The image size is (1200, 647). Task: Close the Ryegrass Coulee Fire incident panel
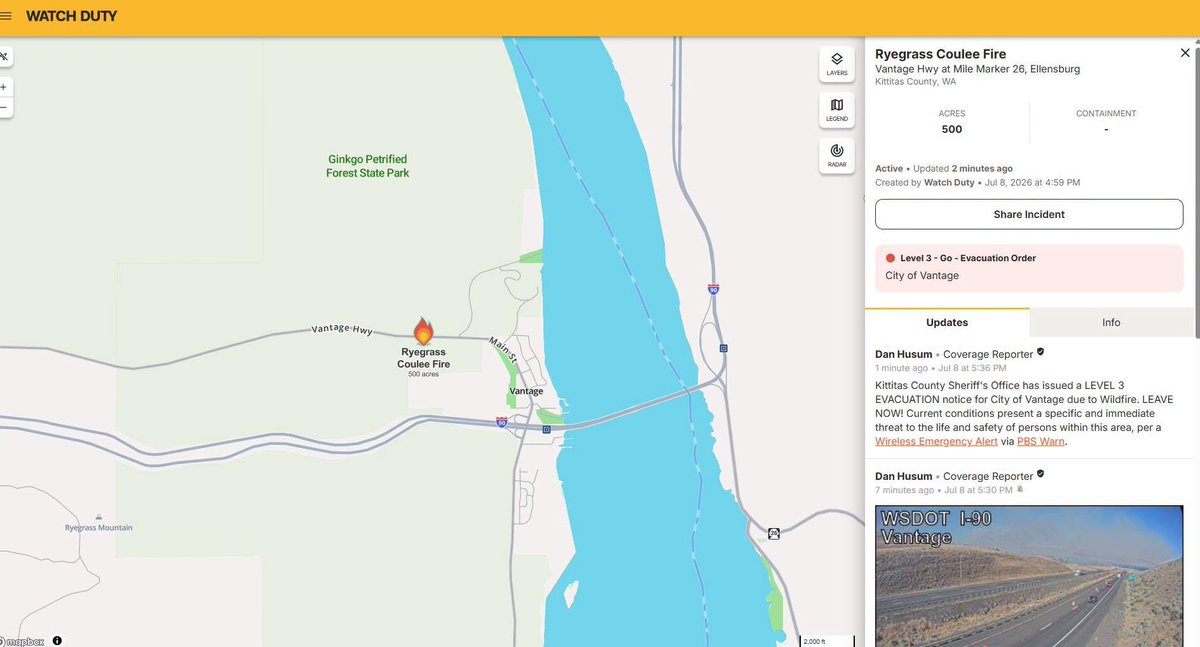pyautogui.click(x=1185, y=53)
